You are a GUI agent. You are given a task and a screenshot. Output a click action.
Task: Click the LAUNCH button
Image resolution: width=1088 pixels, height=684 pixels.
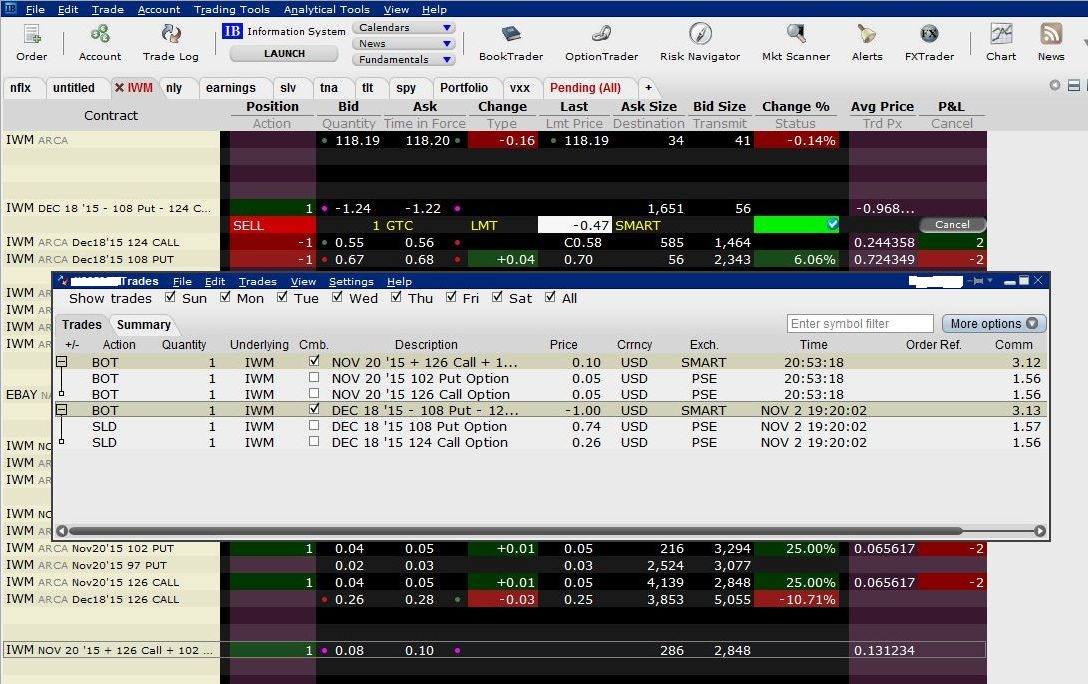coord(284,53)
